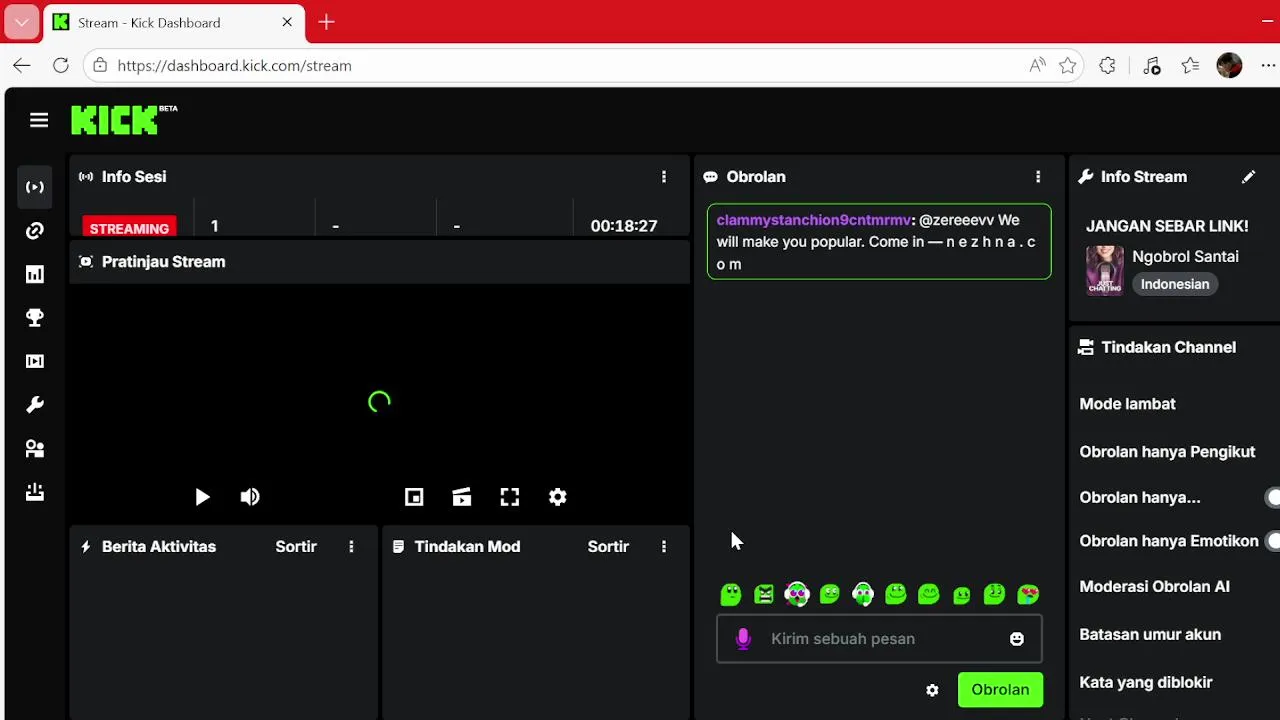The image size is (1280, 720).
Task: Open the community users sidebar icon
Action: 35,448
